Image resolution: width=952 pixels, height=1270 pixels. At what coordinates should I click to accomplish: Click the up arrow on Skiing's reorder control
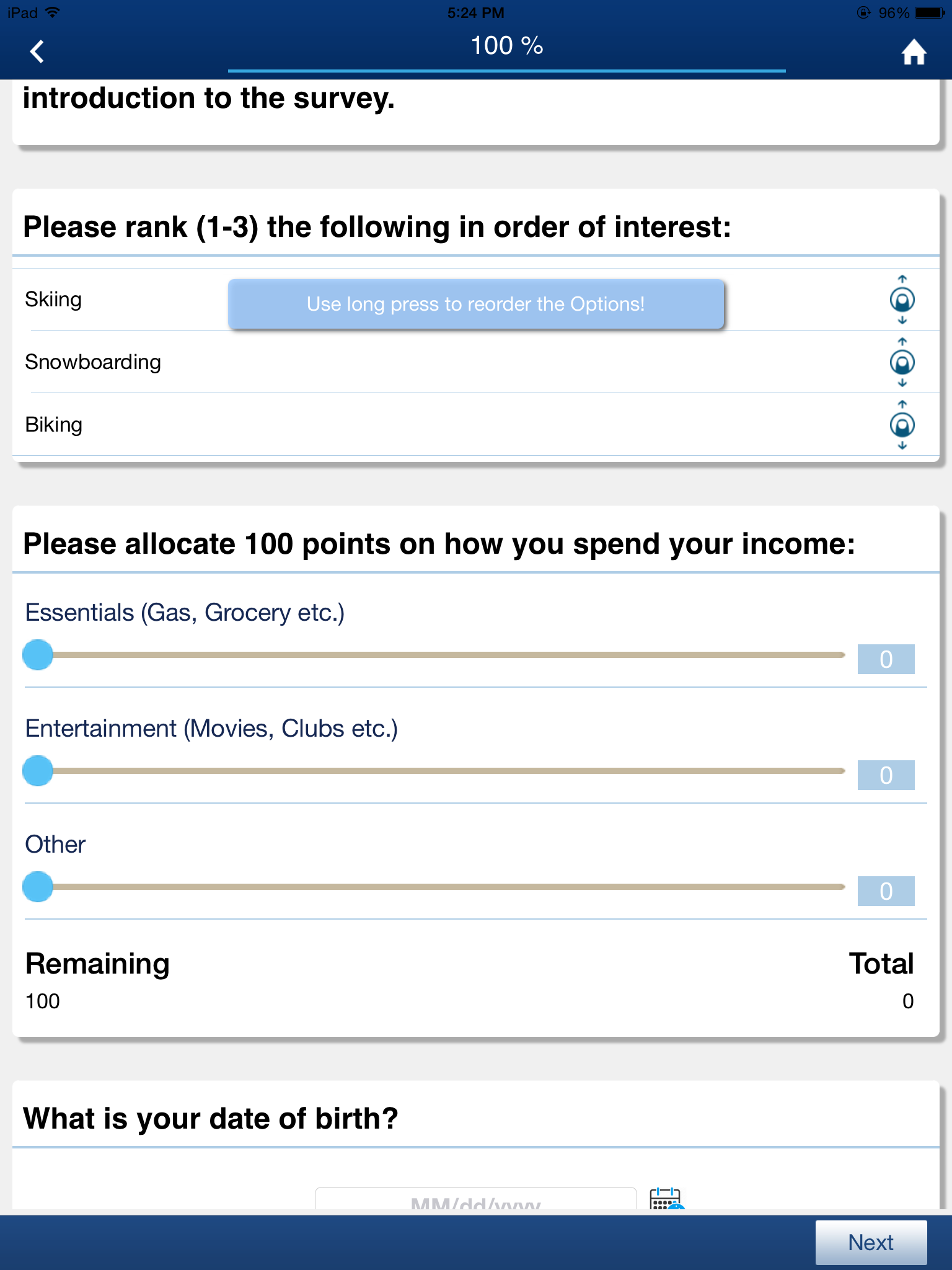[902, 280]
